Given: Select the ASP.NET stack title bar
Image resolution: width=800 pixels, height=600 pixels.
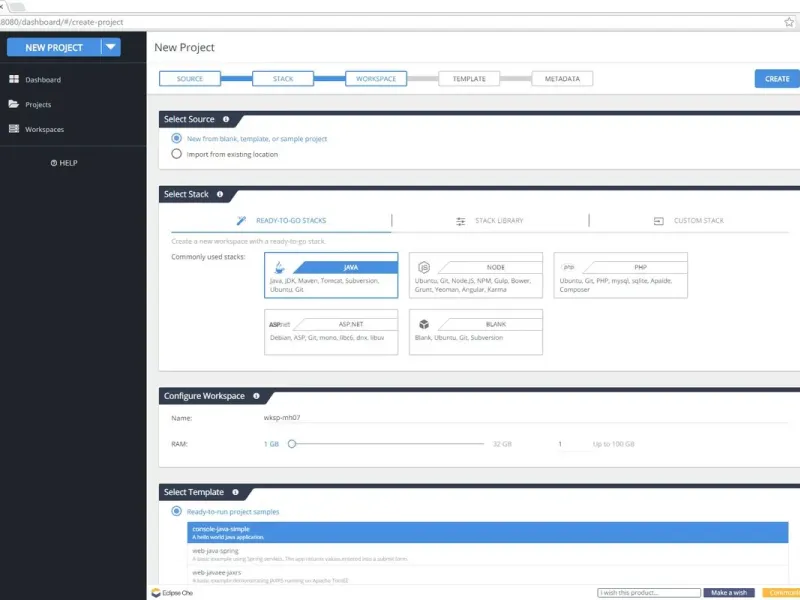Looking at the screenshot, I should pos(346,324).
